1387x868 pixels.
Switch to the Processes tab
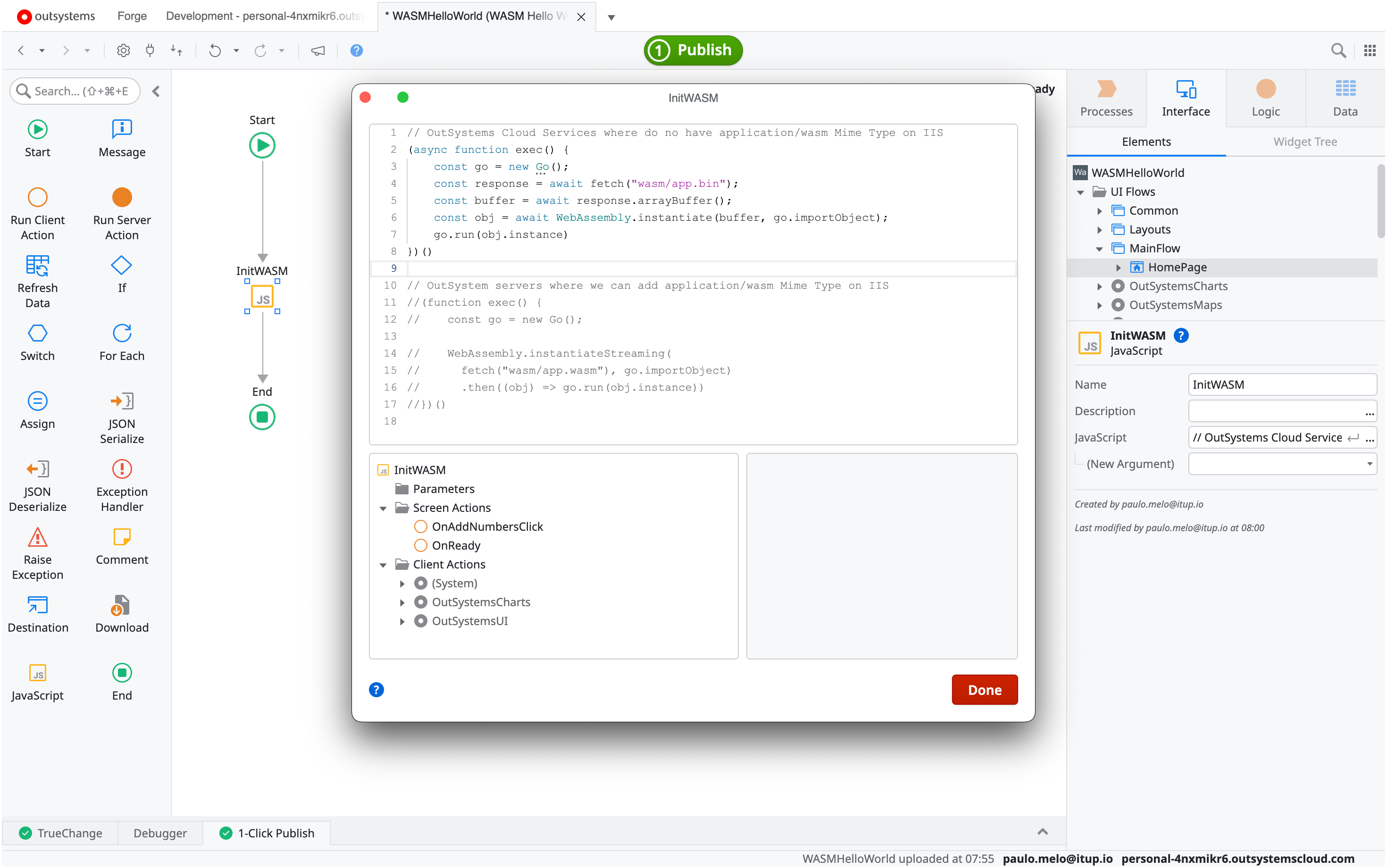coord(1106,98)
